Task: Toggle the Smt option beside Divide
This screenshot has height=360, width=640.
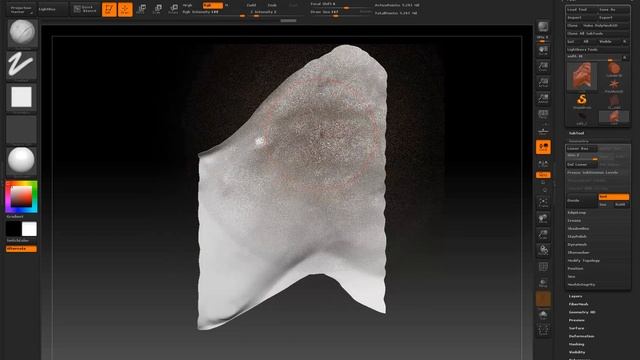Action: coord(613,197)
